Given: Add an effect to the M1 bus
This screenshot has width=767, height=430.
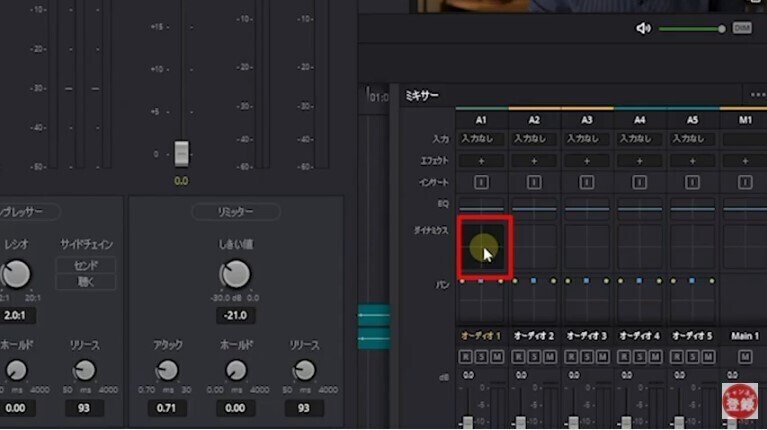Looking at the screenshot, I should 745,161.
